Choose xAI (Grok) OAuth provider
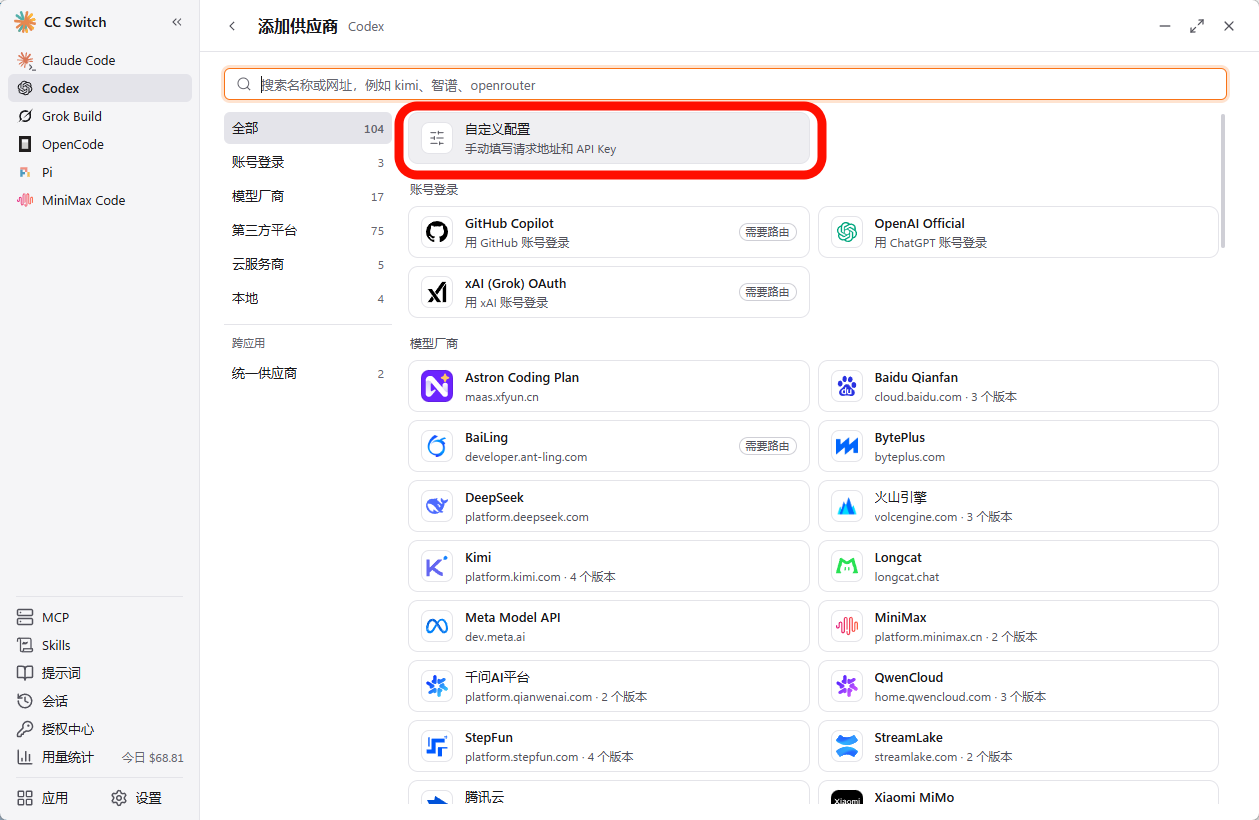The height and width of the screenshot is (820, 1259). pyautogui.click(x=609, y=292)
